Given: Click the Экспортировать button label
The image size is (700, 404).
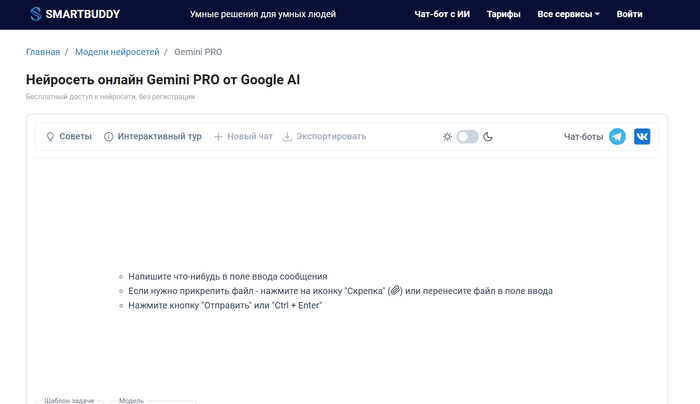Looking at the screenshot, I should coord(331,136).
